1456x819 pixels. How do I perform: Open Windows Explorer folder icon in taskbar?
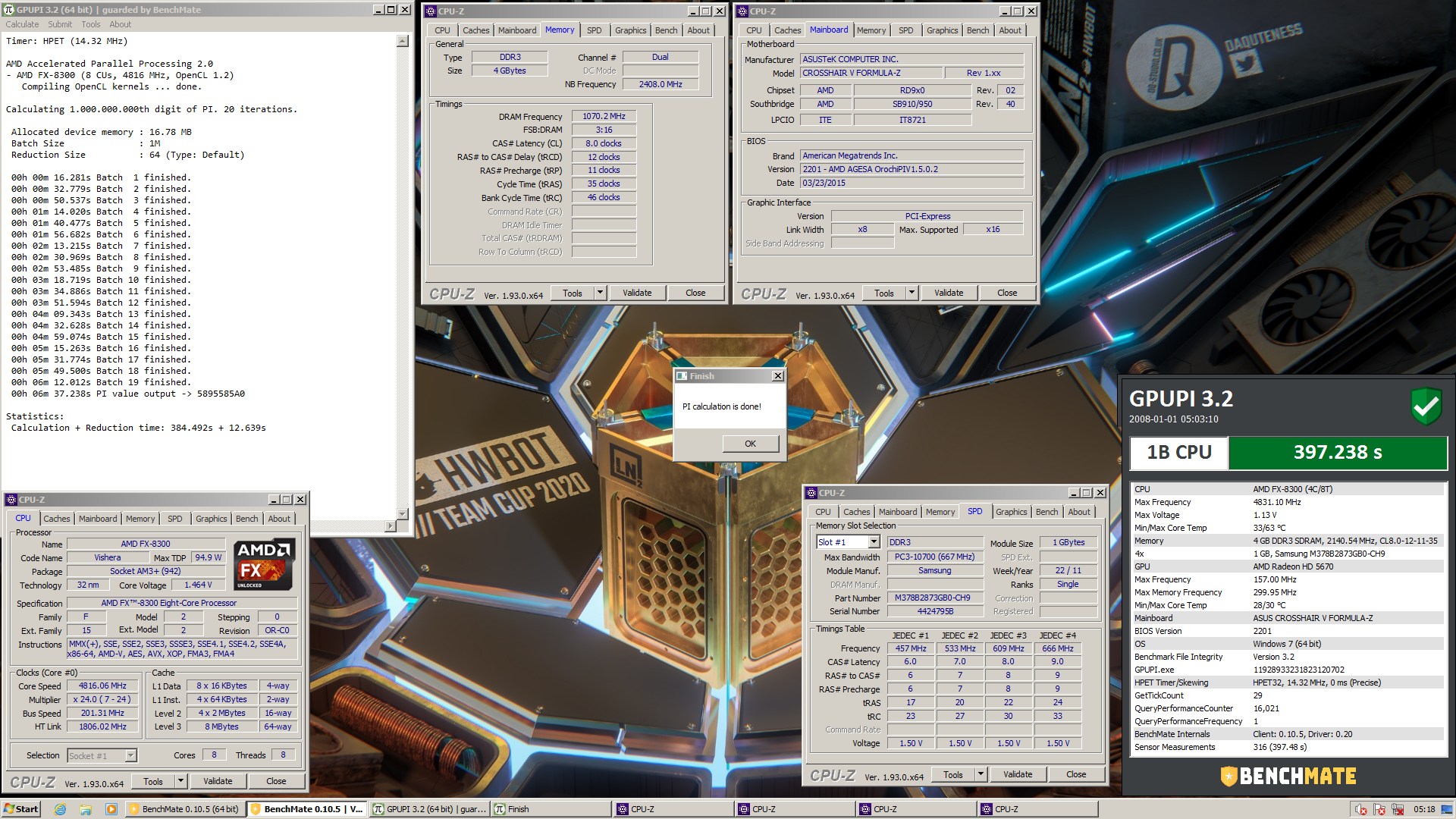tap(86, 809)
